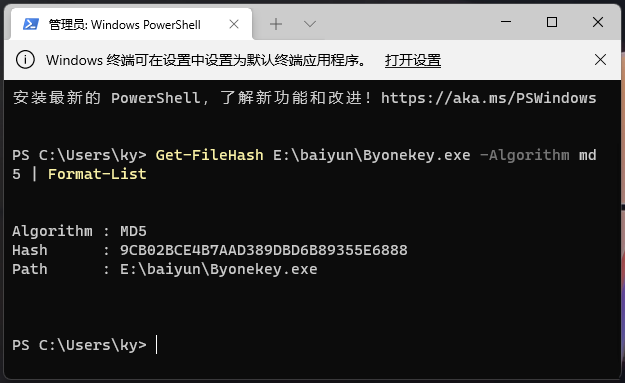Click the empty title bar area beside tabs
Image resolution: width=625 pixels, height=383 pixels.
click(x=407, y=22)
